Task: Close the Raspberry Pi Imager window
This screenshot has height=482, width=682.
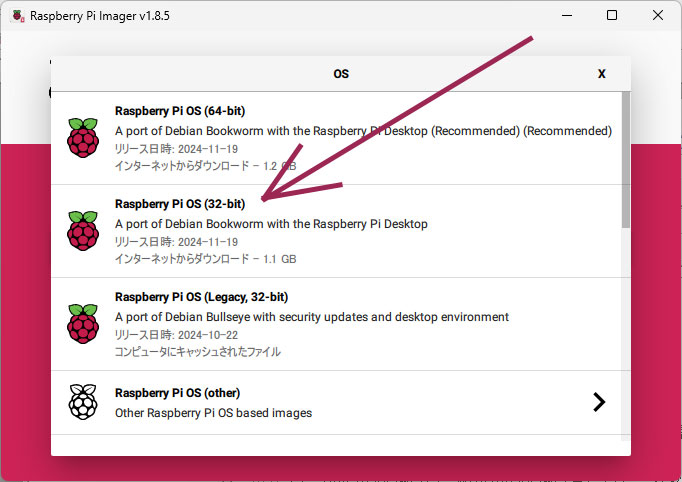Action: pyautogui.click(x=658, y=16)
